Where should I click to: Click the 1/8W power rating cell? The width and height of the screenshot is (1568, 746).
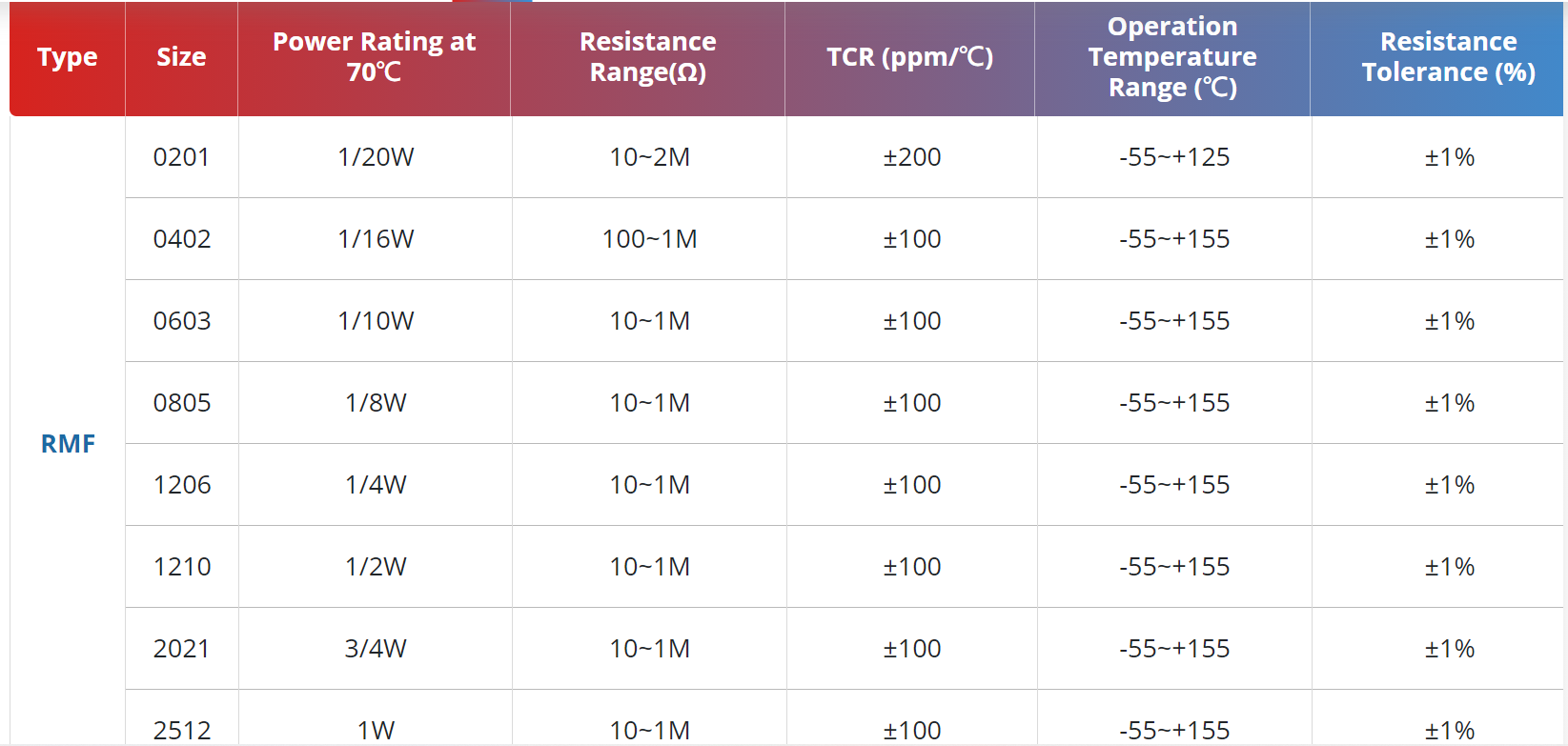[x=376, y=403]
